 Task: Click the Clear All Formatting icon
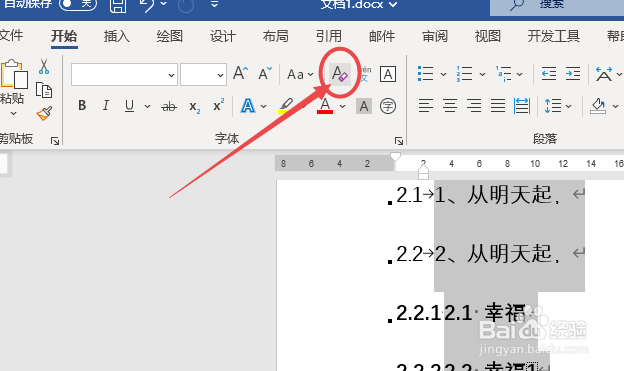click(x=339, y=74)
